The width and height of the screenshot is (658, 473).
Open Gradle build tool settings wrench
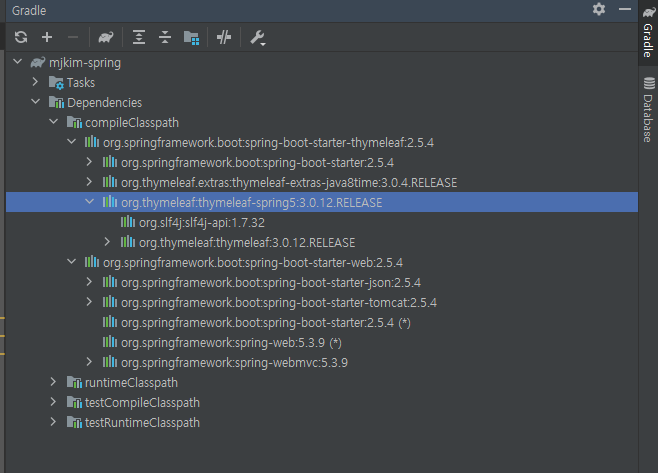pyautogui.click(x=258, y=37)
